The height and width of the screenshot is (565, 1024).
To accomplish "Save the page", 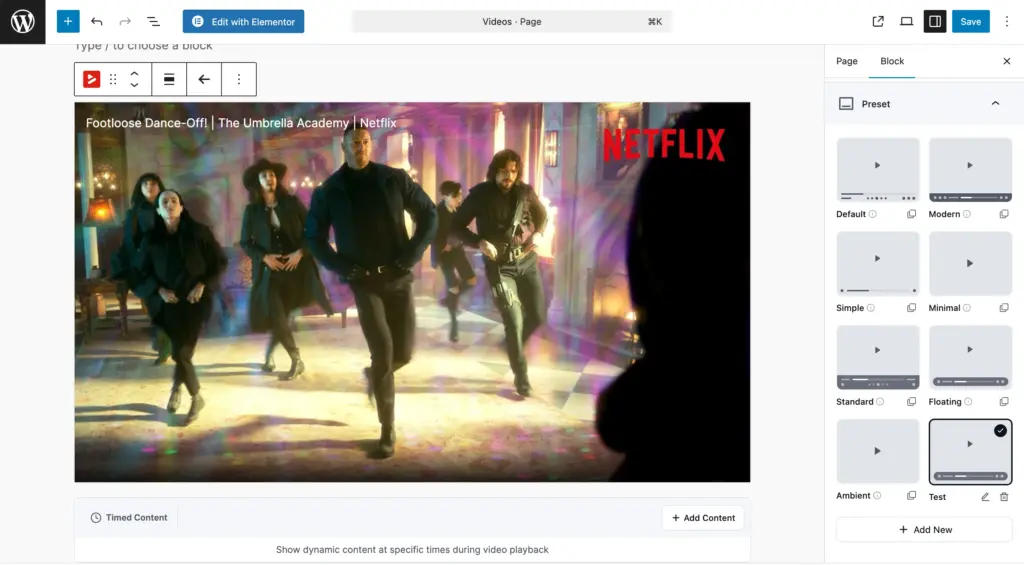I will pyautogui.click(x=970, y=22).
